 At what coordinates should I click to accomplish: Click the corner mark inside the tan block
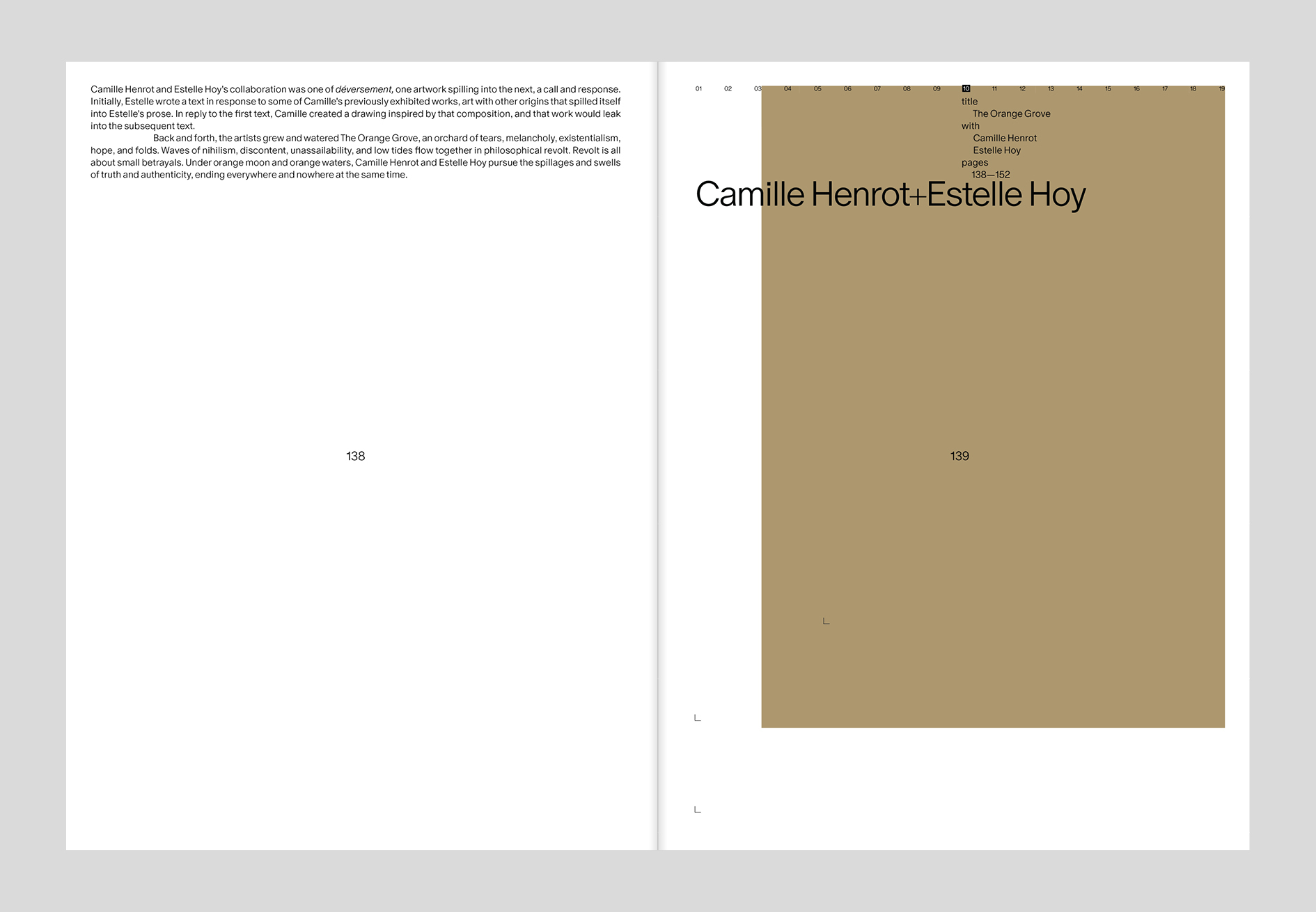(x=826, y=621)
